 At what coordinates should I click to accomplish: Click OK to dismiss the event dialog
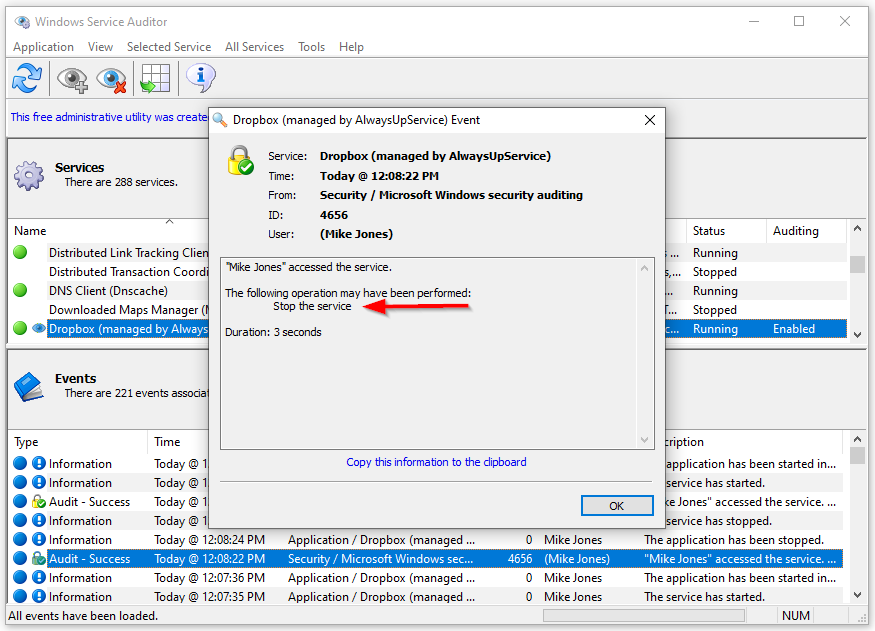pos(617,505)
